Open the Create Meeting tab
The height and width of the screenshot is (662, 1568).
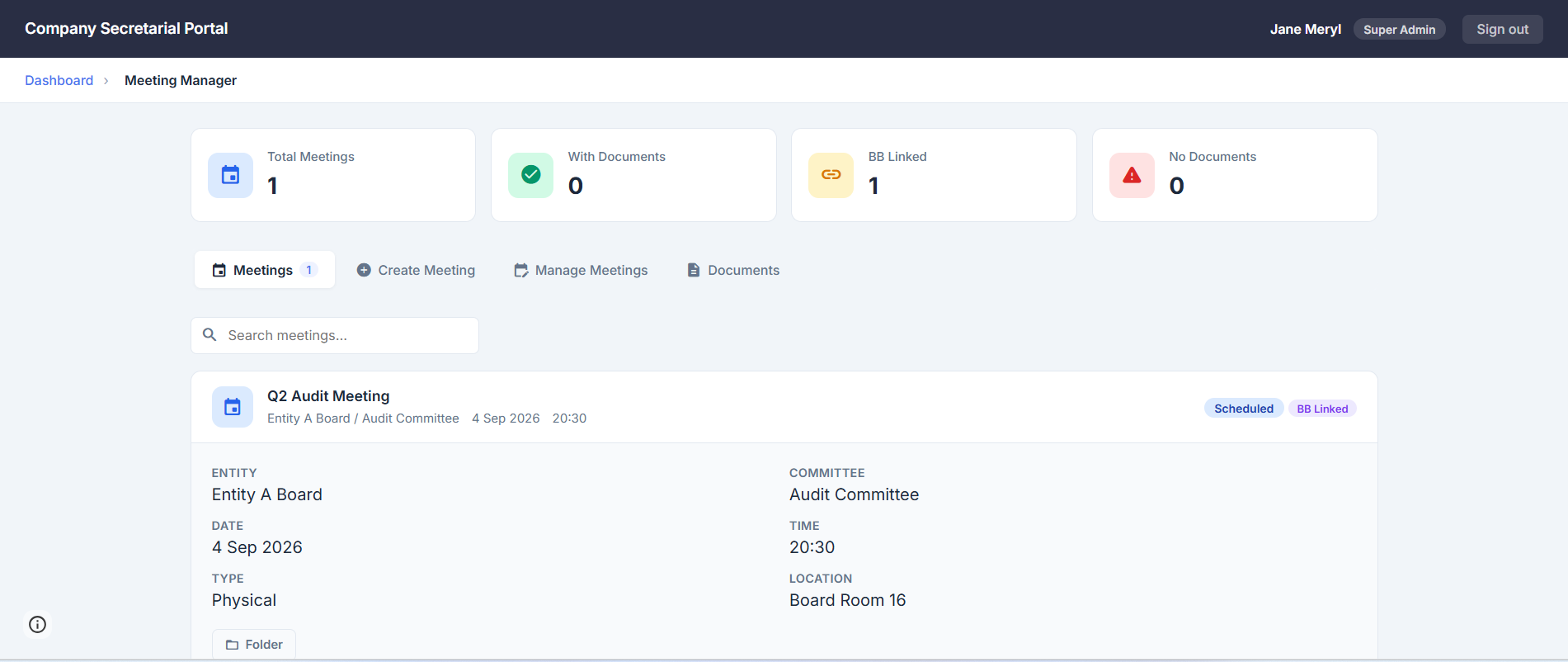click(x=416, y=270)
